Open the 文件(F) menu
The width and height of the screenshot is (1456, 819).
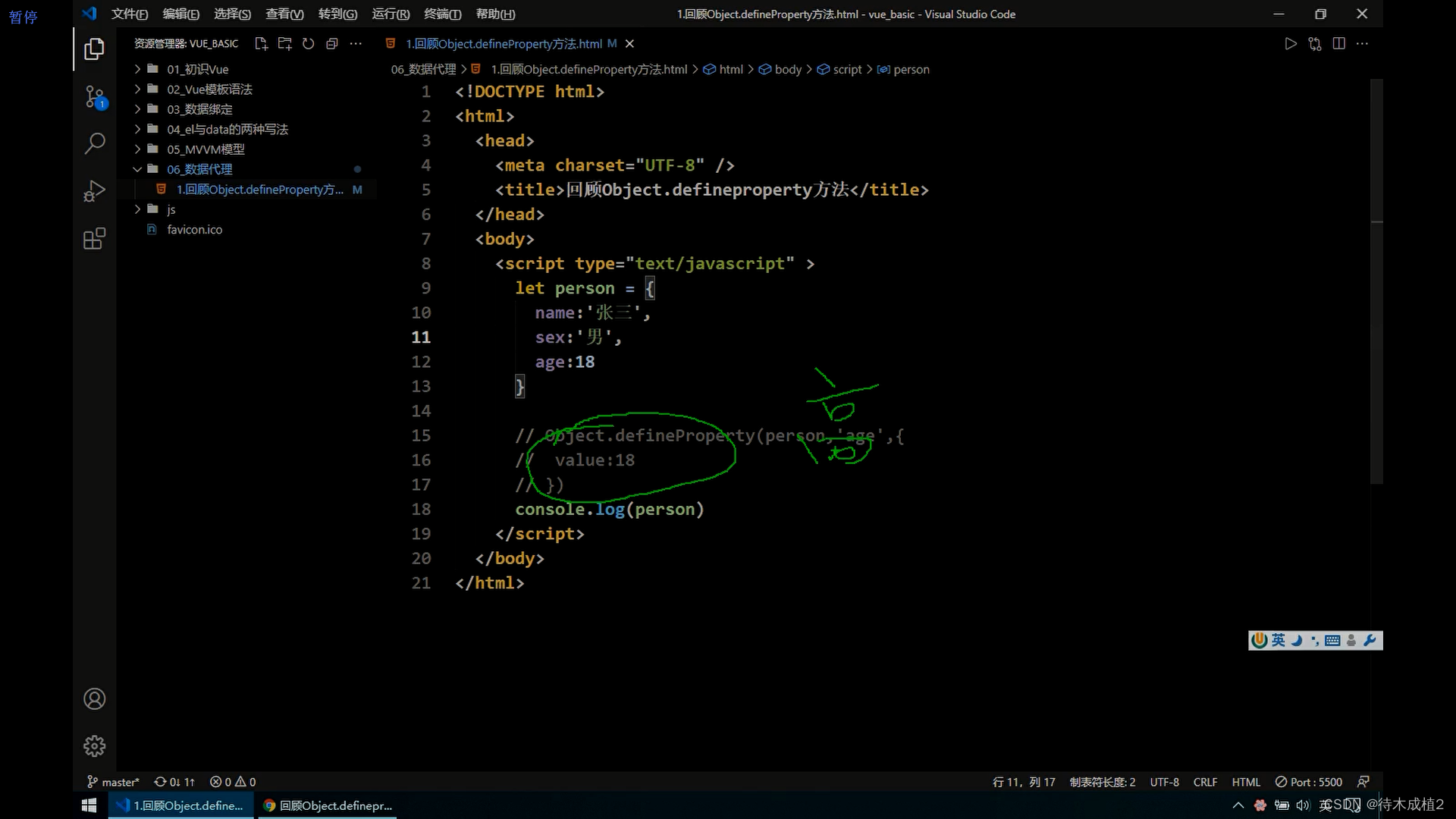coord(130,14)
